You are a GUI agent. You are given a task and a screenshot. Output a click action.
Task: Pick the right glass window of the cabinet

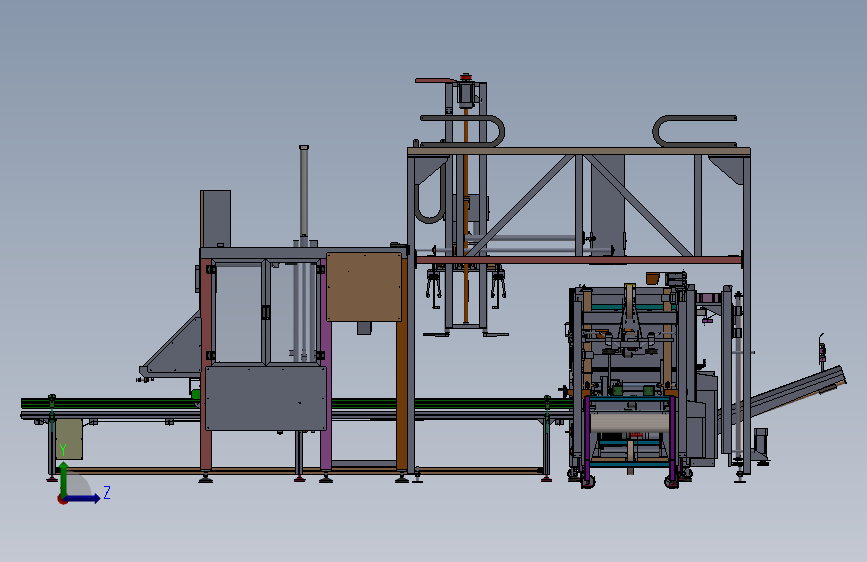[294, 313]
